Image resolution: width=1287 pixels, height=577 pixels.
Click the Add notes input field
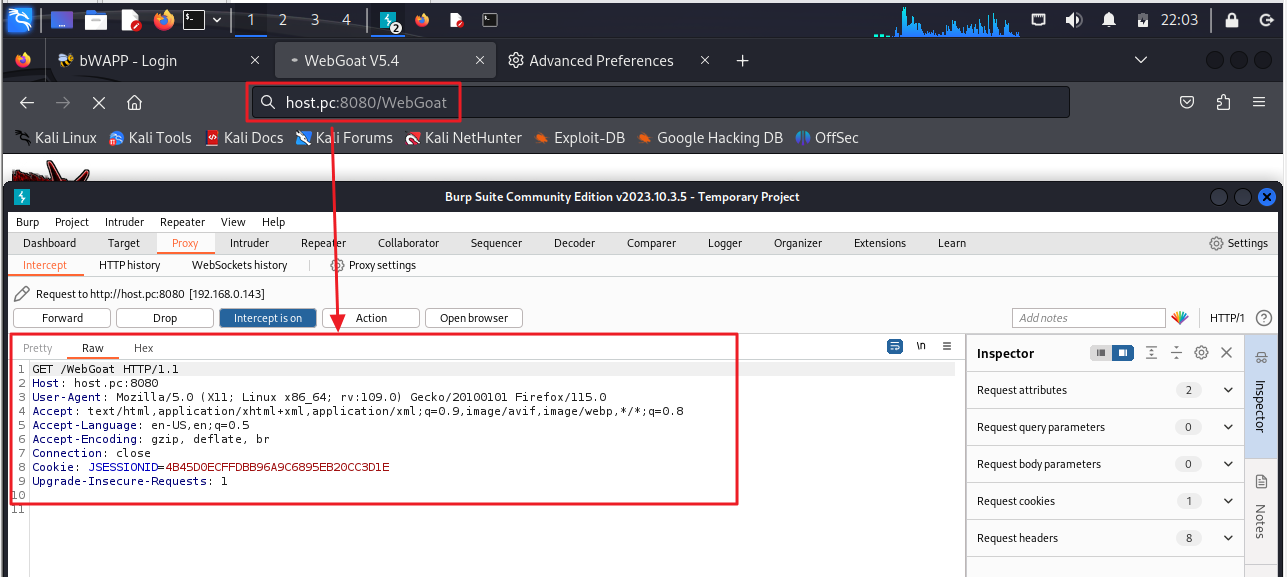[1089, 318]
